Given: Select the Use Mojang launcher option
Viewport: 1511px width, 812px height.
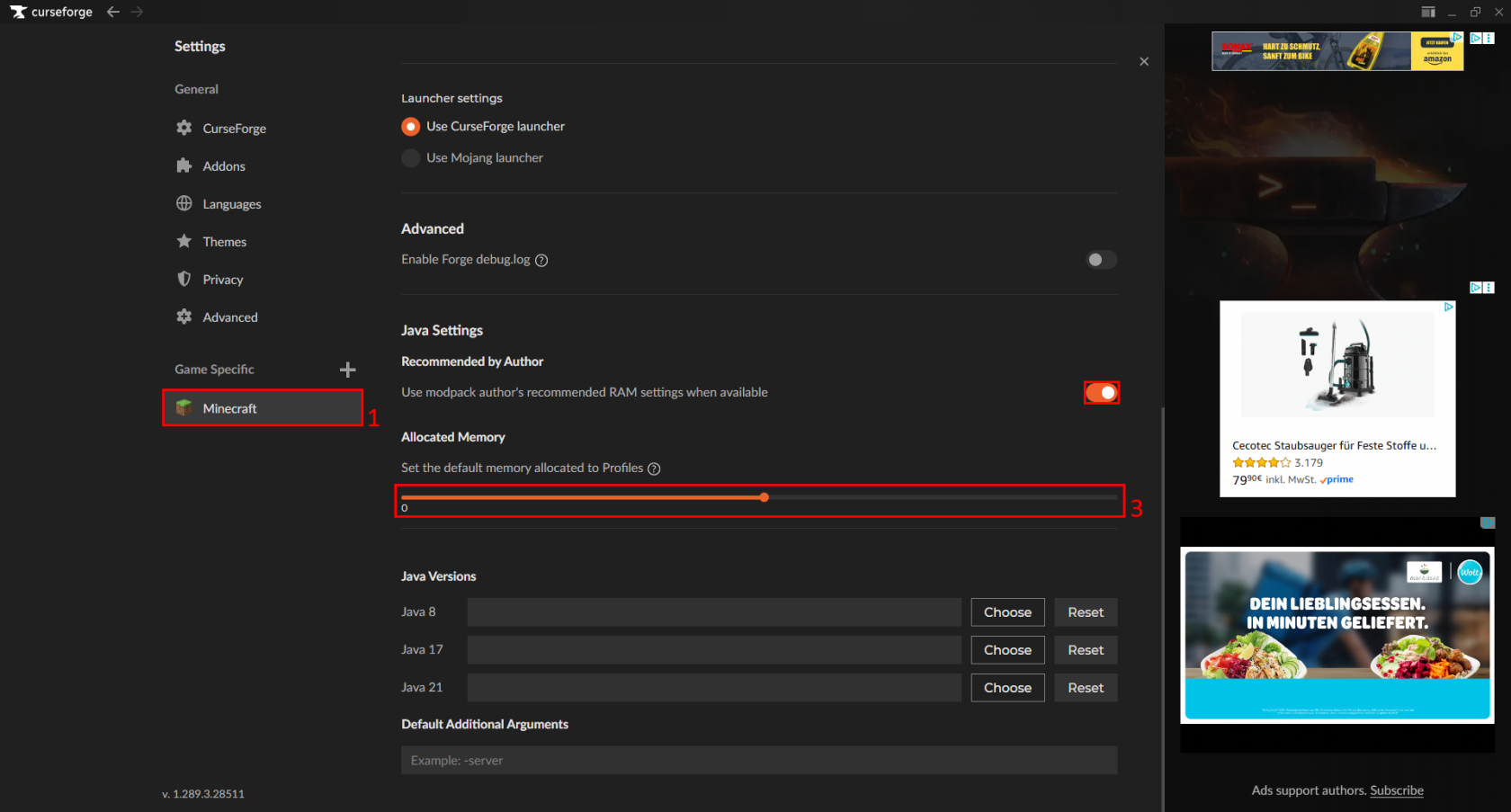Looking at the screenshot, I should point(410,157).
